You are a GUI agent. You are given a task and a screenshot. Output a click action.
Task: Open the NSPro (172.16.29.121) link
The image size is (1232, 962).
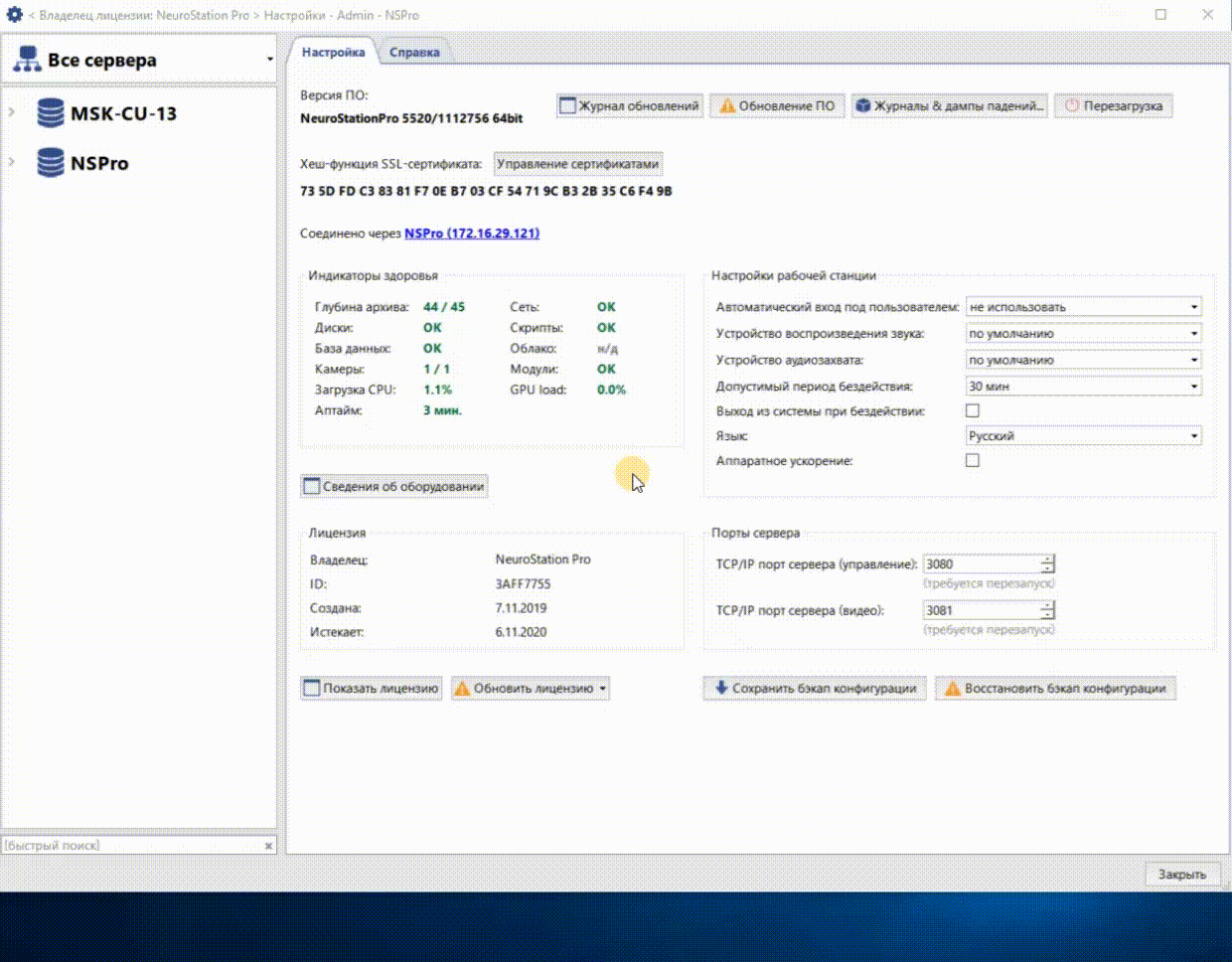point(472,234)
